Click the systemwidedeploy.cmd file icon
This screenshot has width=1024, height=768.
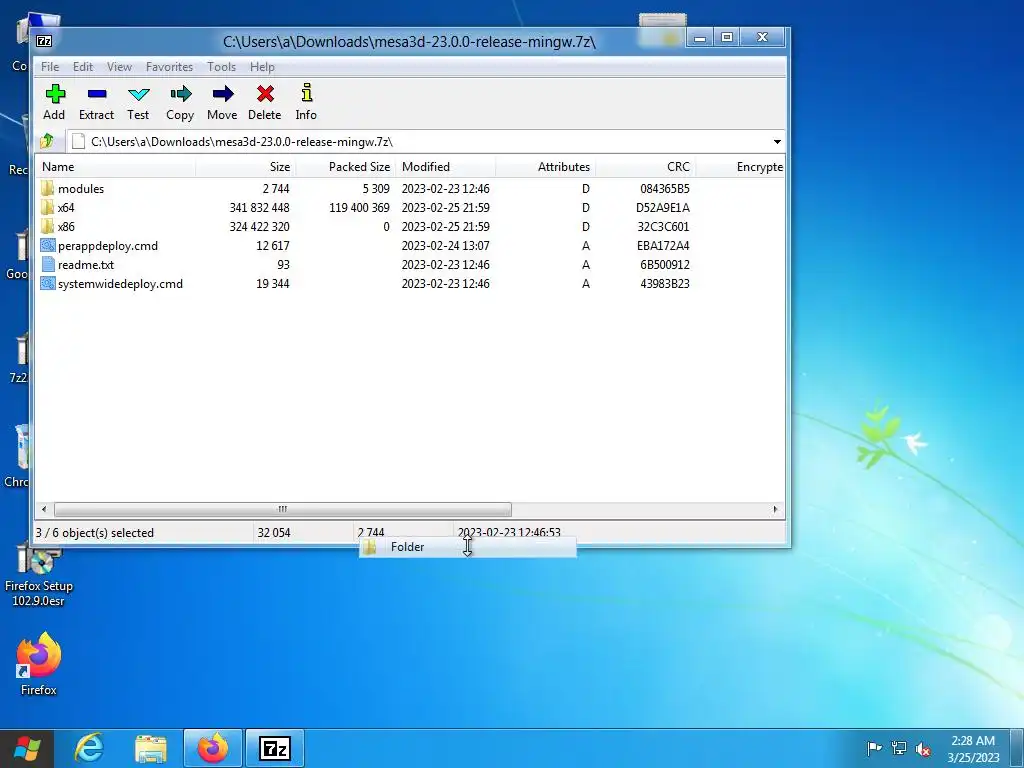click(48, 283)
